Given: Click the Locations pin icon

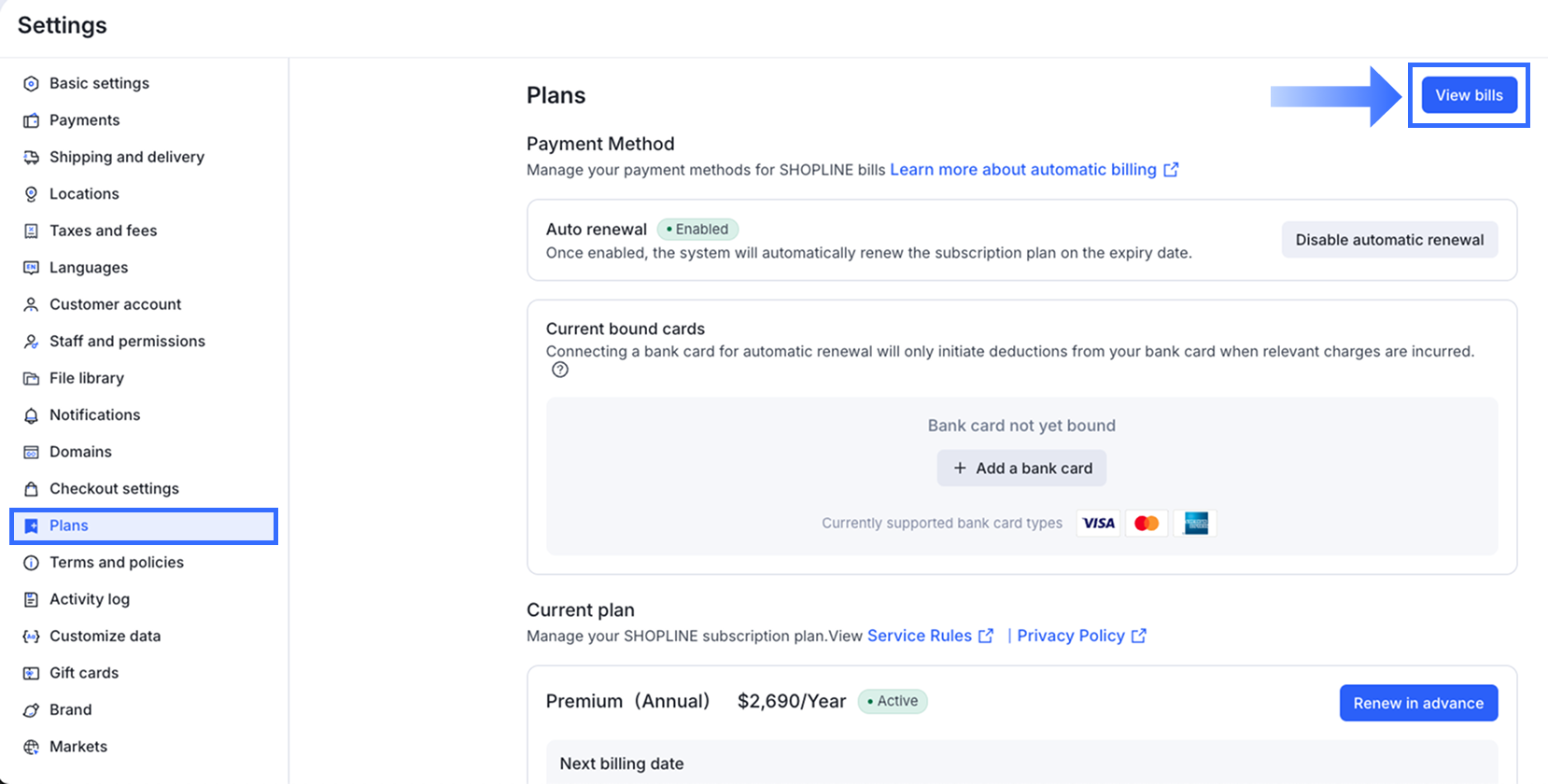Looking at the screenshot, I should pos(31,194).
